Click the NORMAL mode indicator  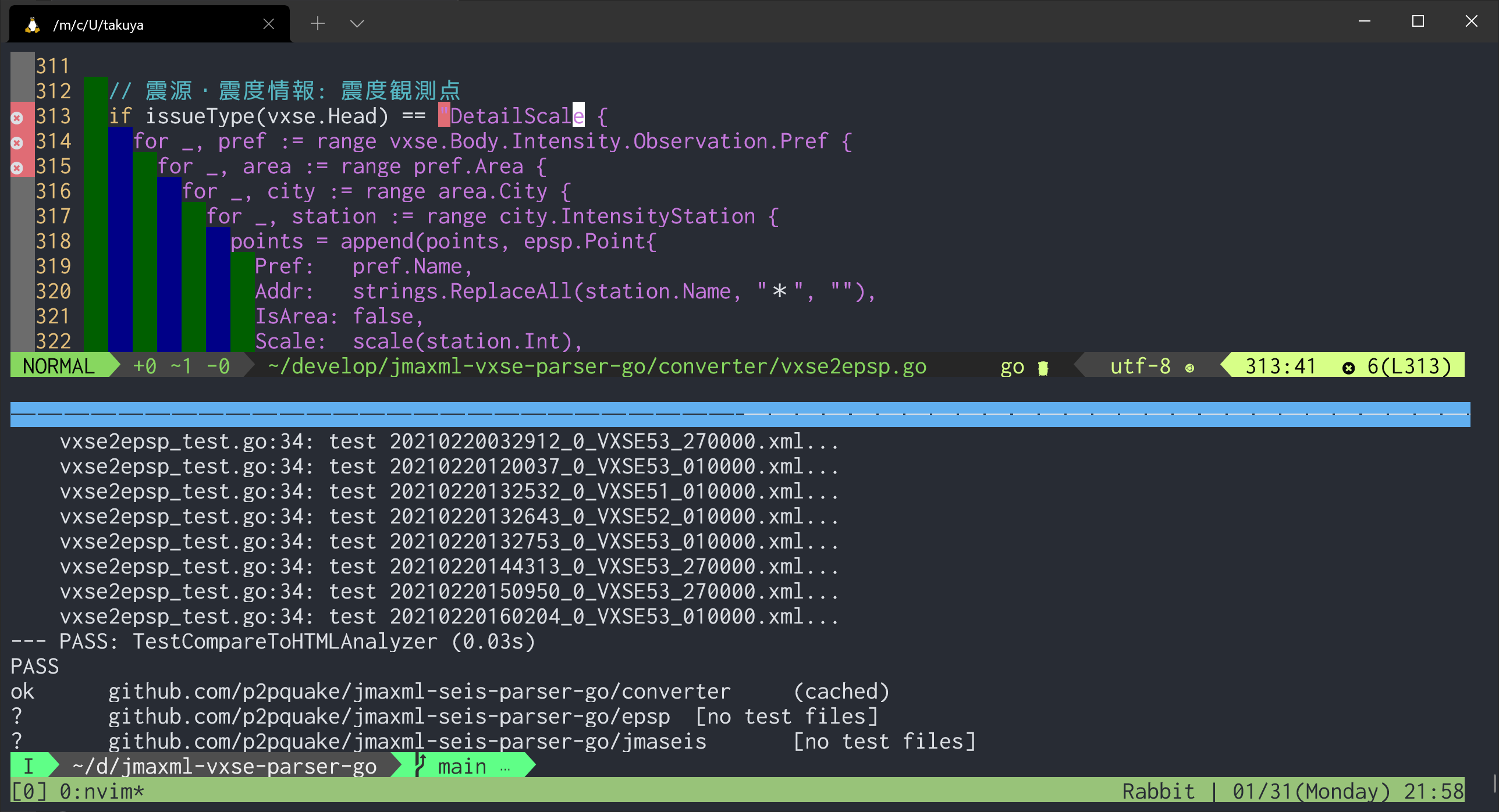tap(58, 366)
